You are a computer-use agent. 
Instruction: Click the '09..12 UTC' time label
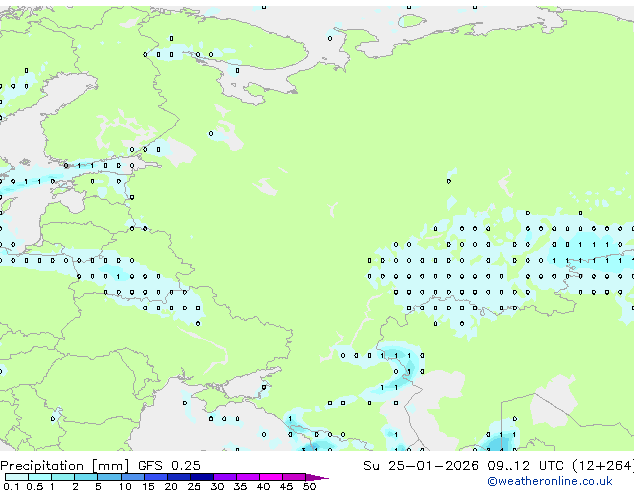[525, 466]
